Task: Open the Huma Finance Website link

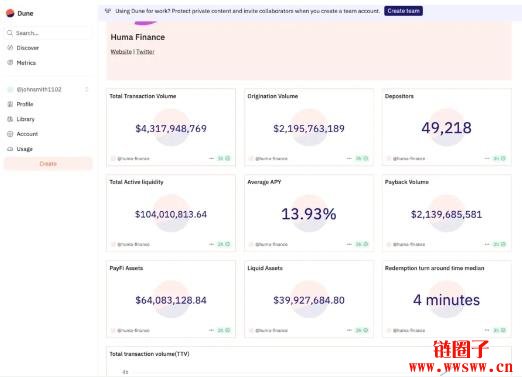Action: click(121, 52)
